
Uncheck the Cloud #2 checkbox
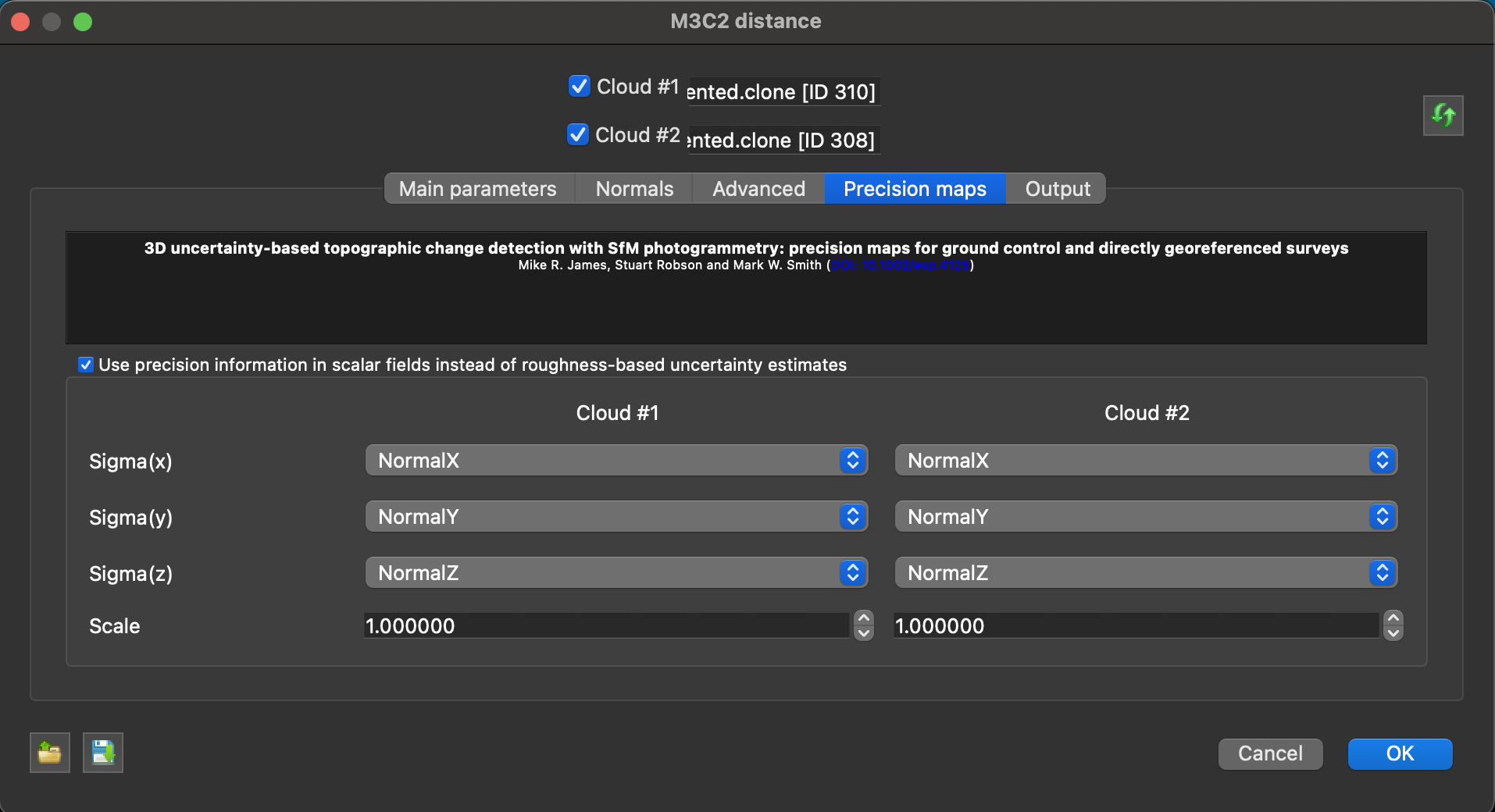point(578,134)
